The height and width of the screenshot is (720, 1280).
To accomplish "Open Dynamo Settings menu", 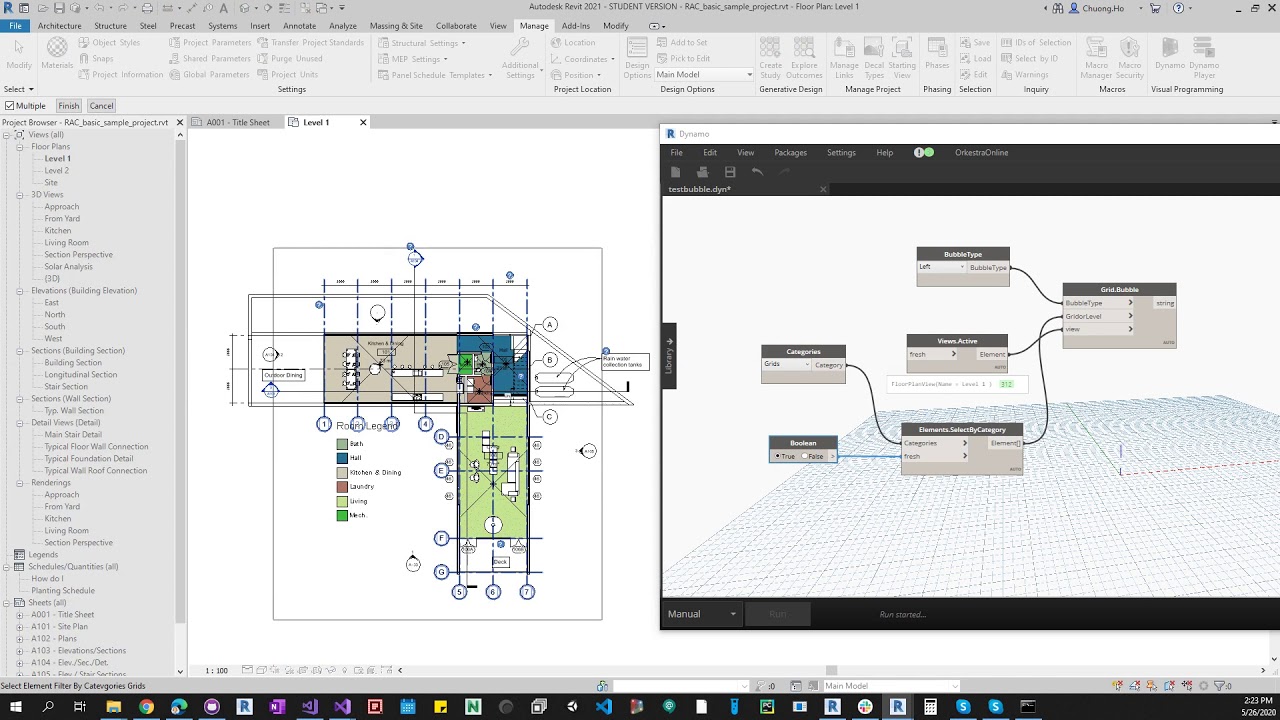I will pyautogui.click(x=841, y=153).
